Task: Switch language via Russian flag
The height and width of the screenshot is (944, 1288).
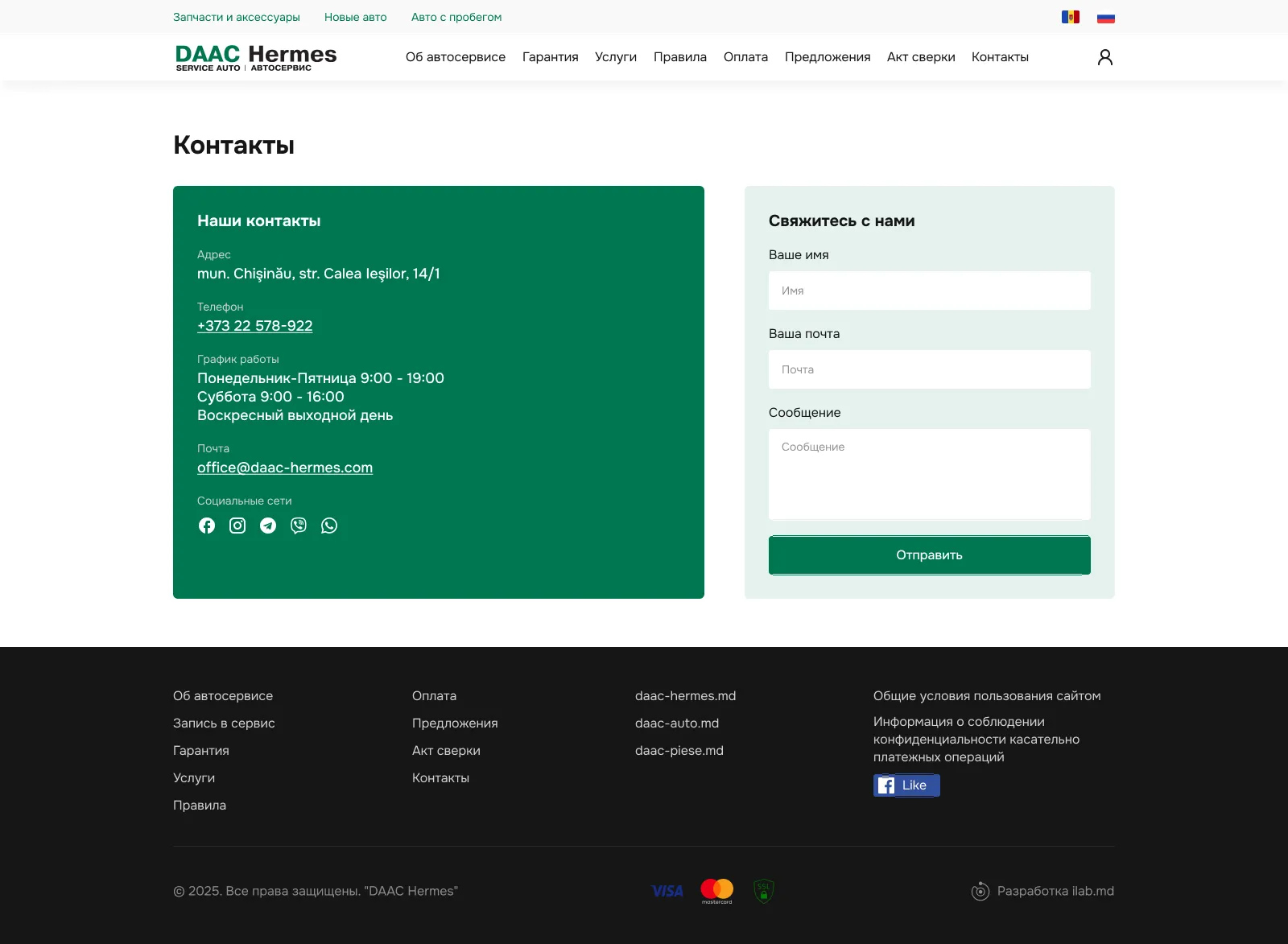Action: click(1106, 17)
